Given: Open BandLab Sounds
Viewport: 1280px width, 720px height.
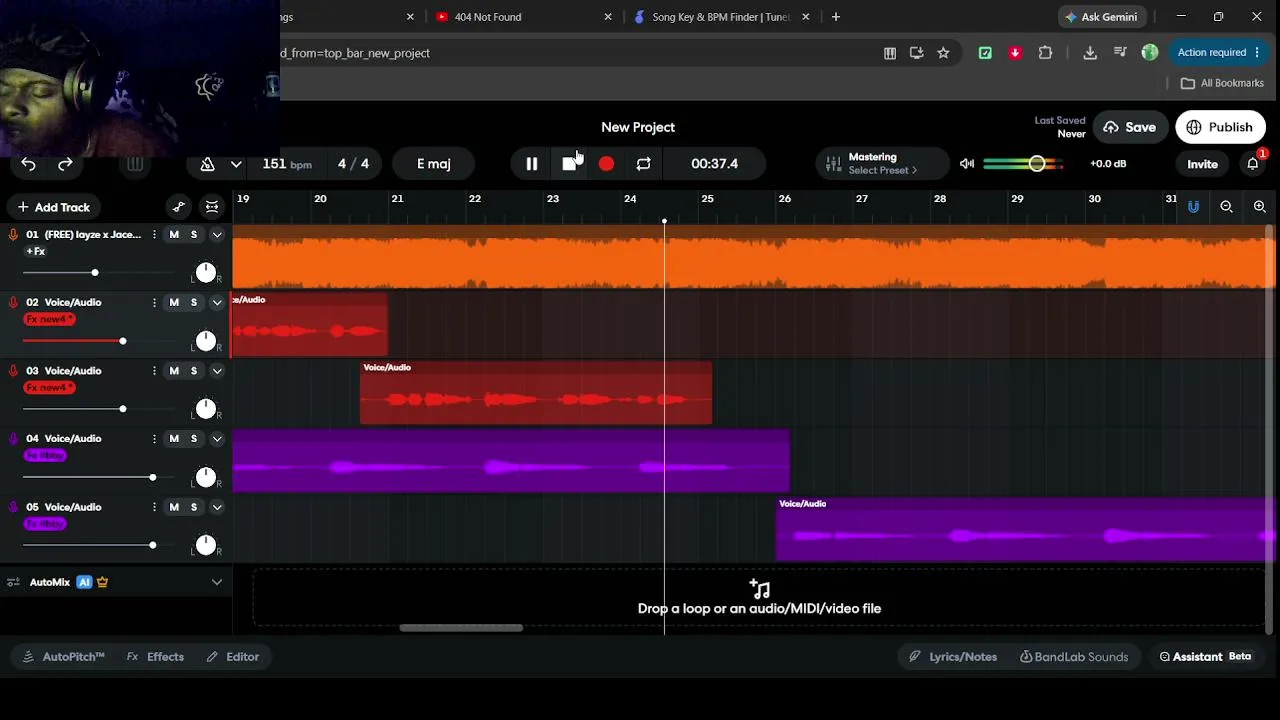Looking at the screenshot, I should (1074, 657).
